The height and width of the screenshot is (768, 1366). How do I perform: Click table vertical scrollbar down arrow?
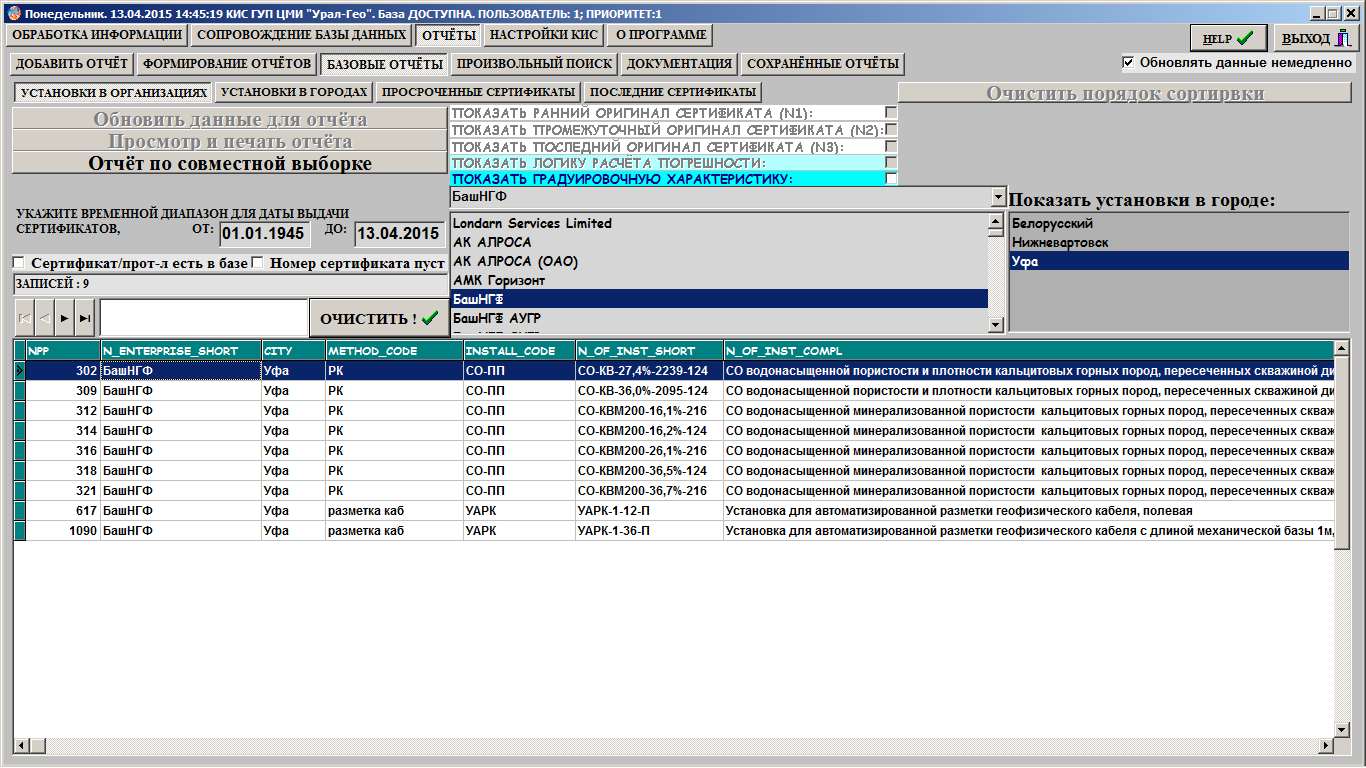(1343, 728)
